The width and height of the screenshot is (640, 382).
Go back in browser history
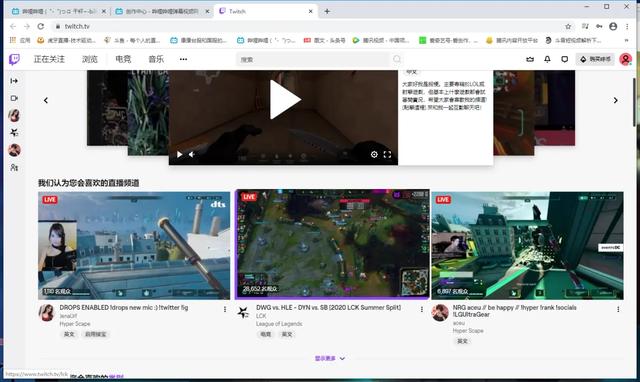pos(13,26)
